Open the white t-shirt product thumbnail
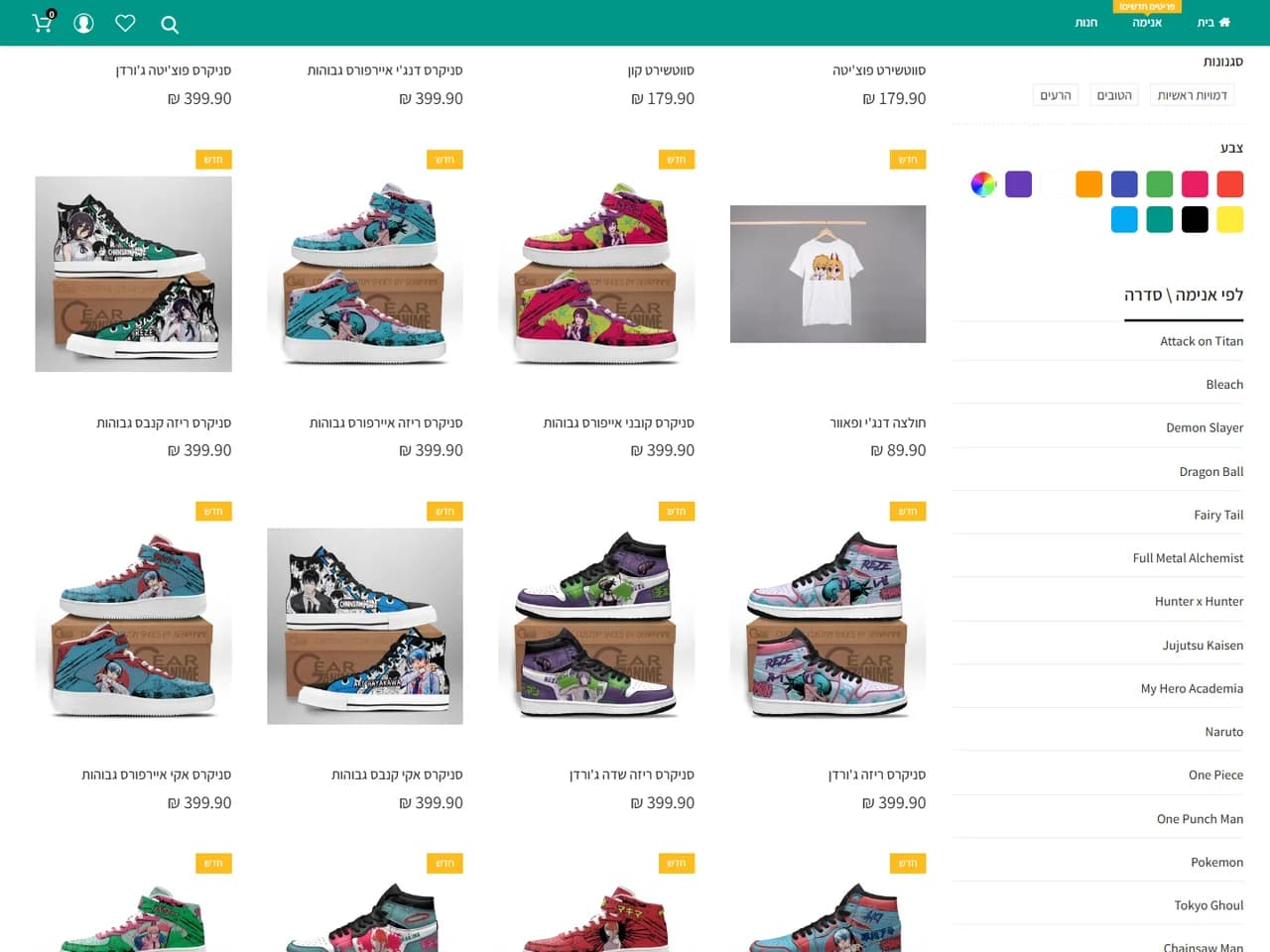Viewport: 1270px width, 952px height. click(x=827, y=274)
